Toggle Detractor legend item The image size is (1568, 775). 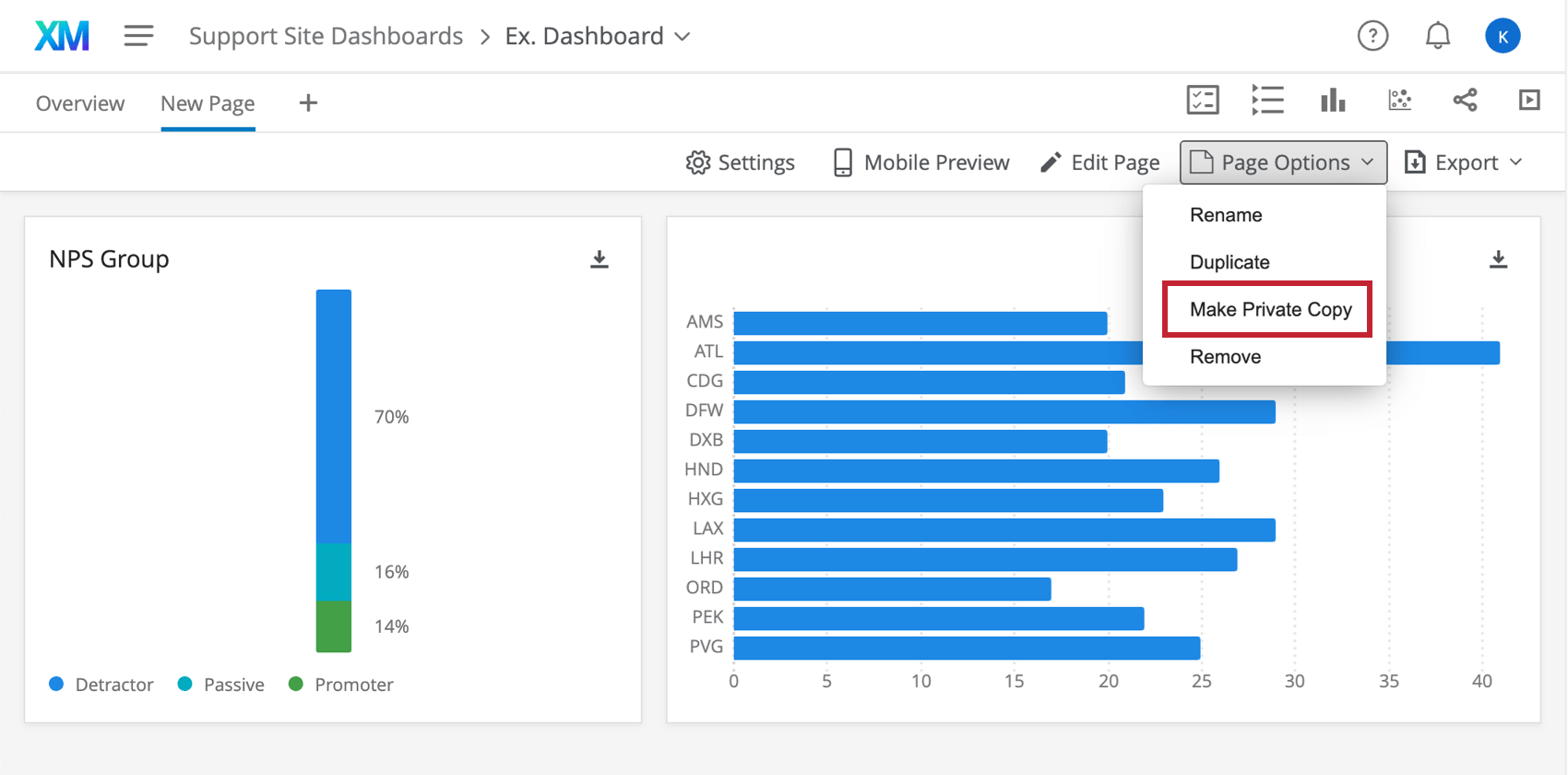[101, 685]
